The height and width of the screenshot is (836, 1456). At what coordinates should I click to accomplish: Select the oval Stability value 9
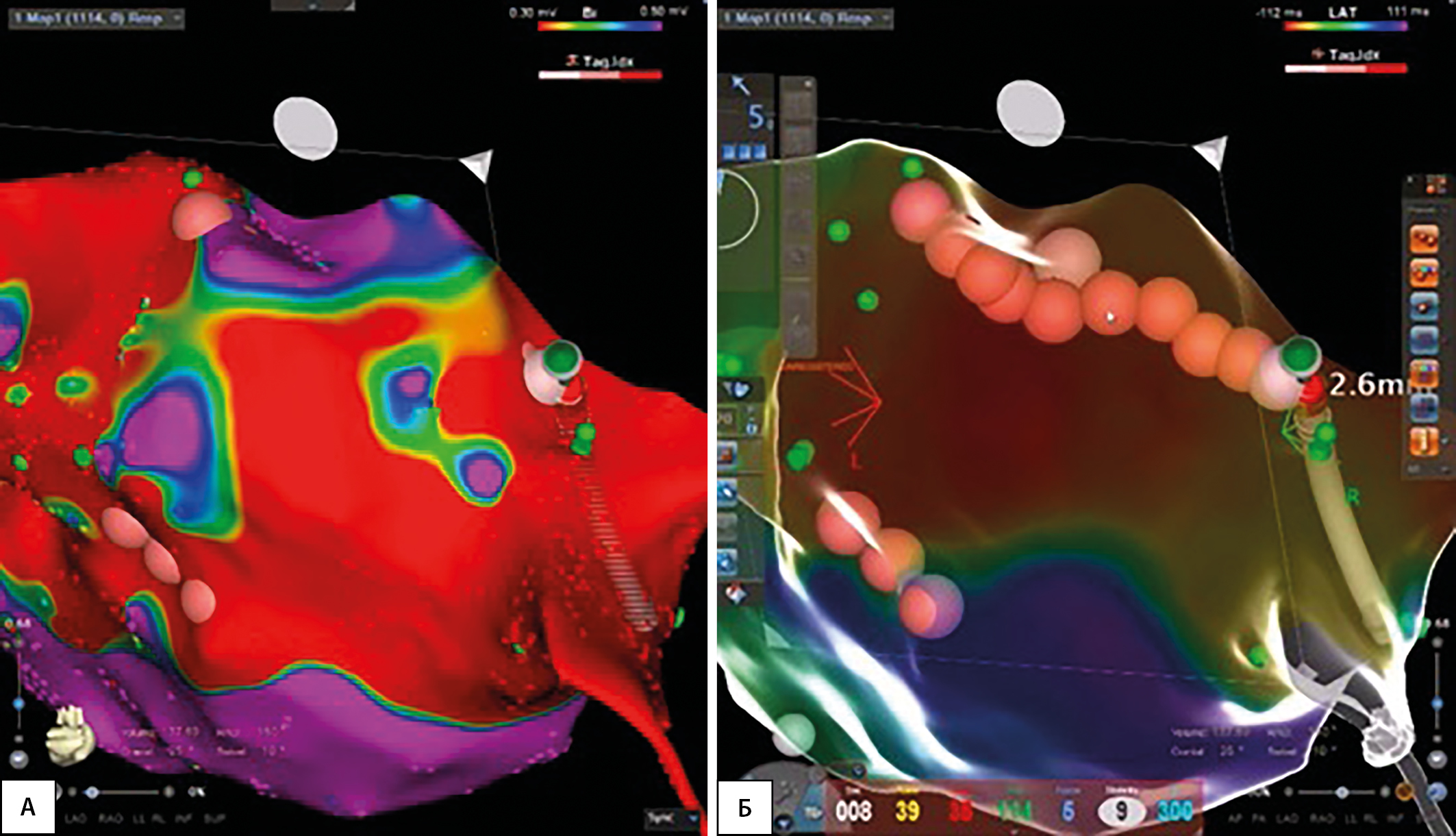(x=1121, y=811)
